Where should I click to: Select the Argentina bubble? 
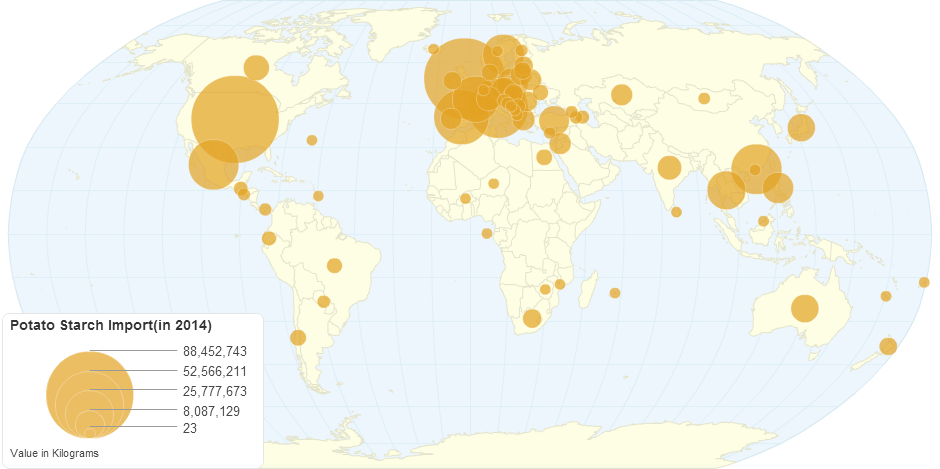[x=297, y=337]
